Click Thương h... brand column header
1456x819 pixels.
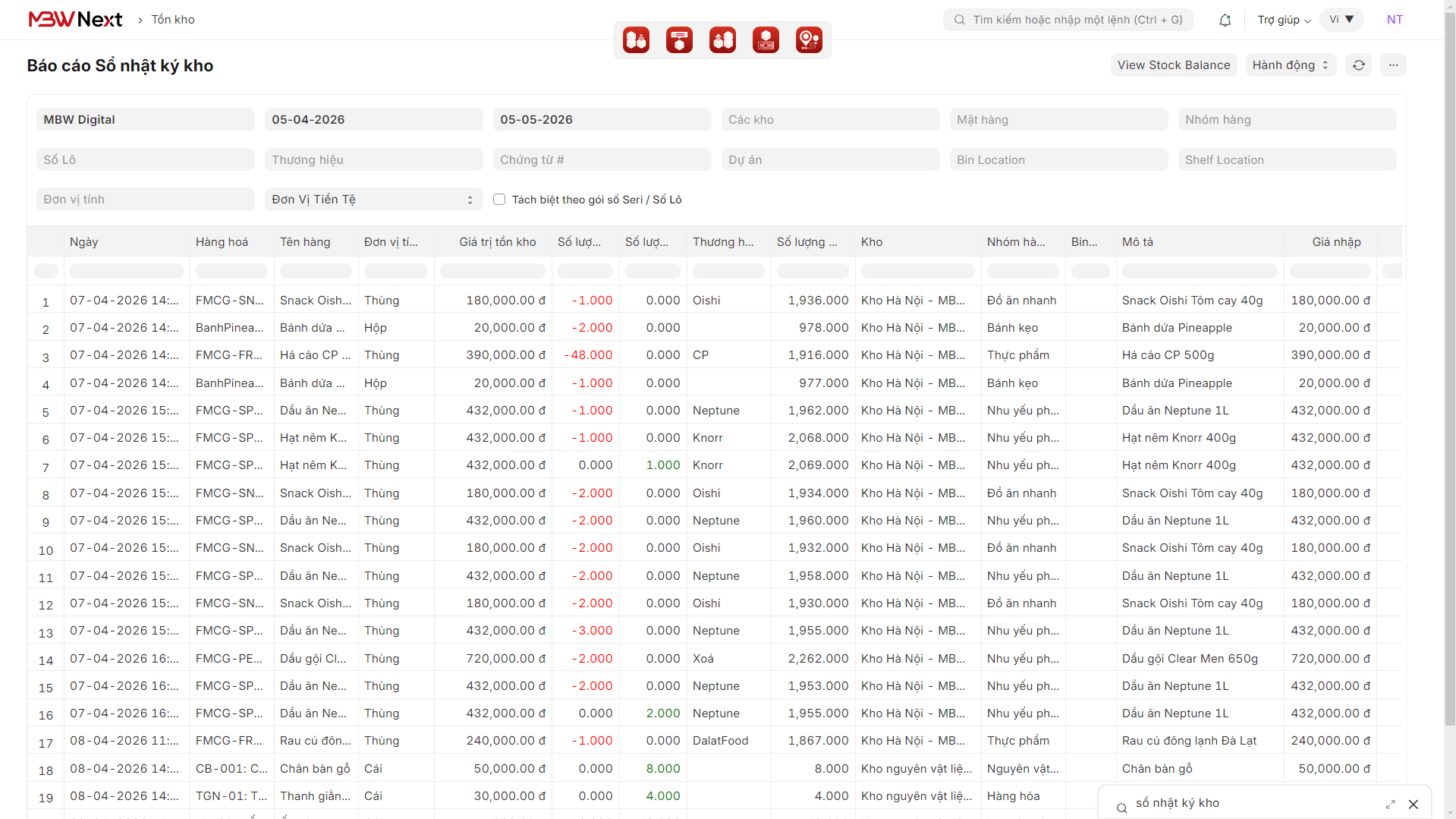(728, 242)
